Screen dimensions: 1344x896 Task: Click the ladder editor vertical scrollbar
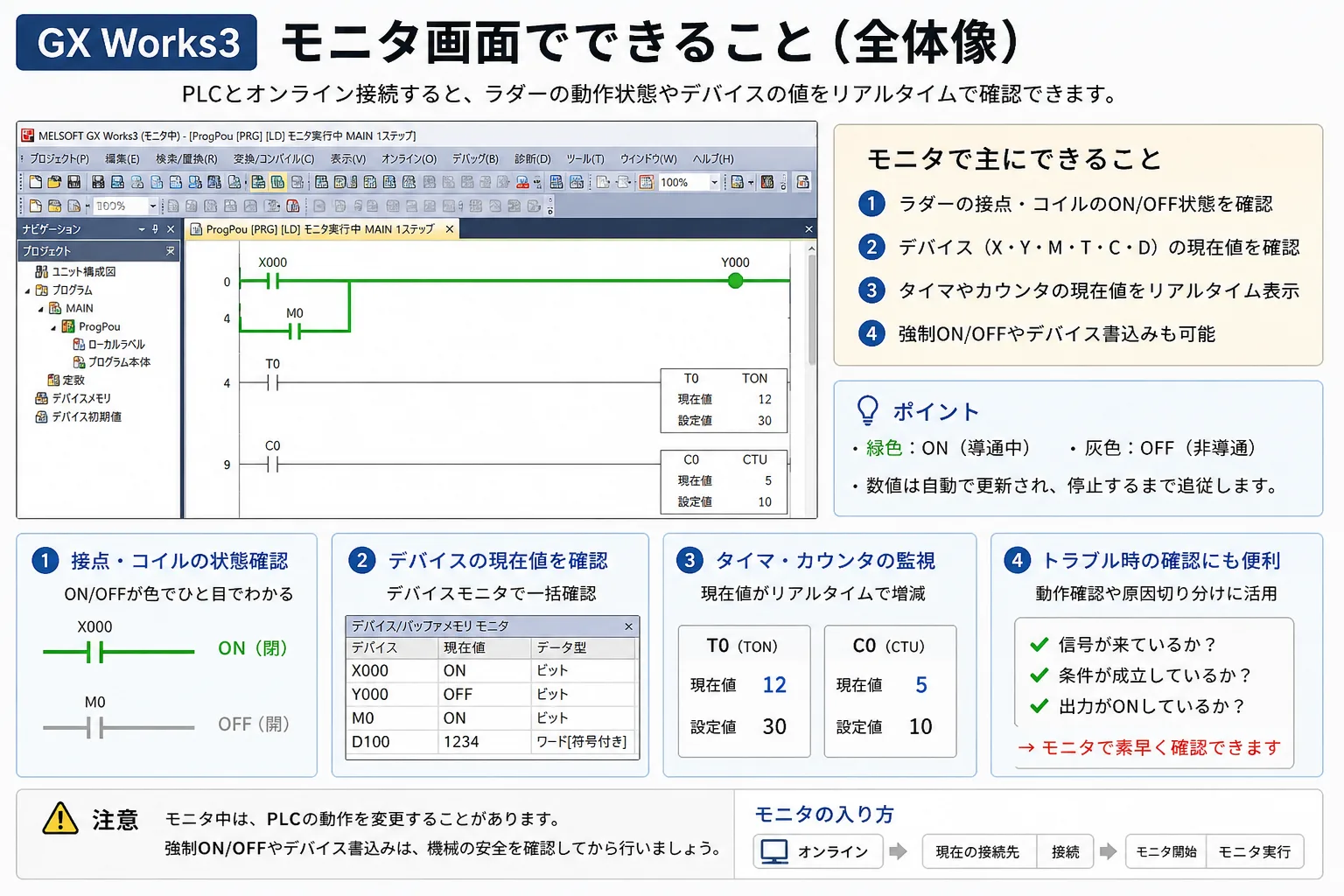coord(811,378)
